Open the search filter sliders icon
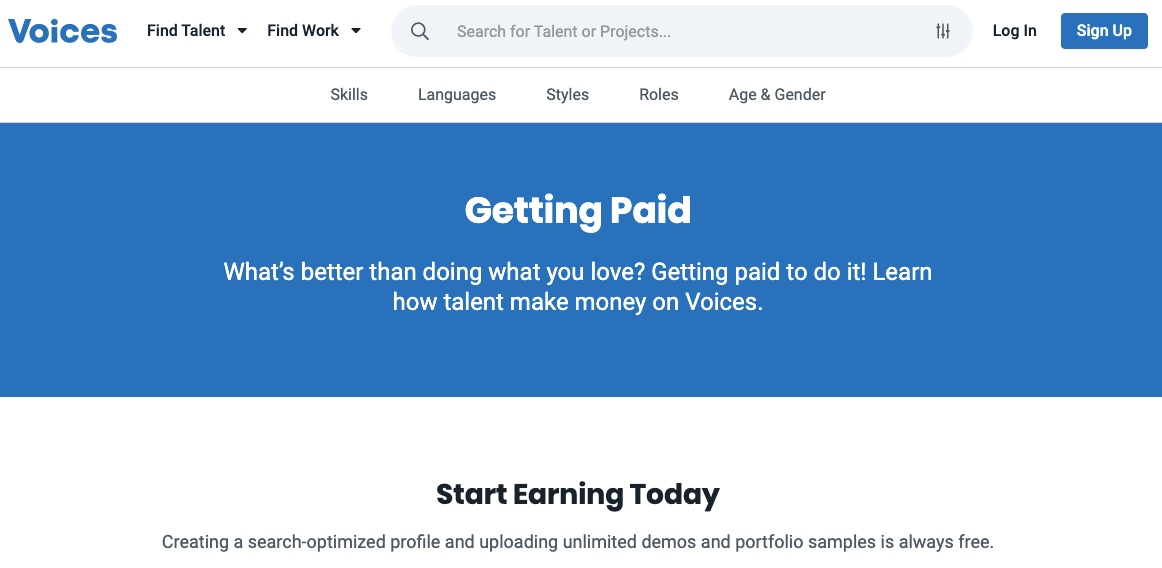 [943, 31]
